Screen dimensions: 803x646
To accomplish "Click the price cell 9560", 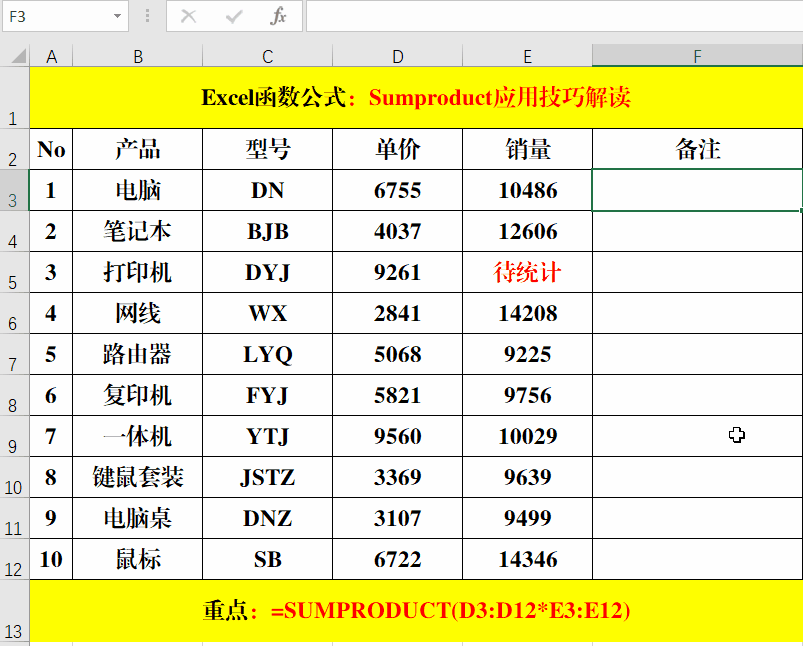I will [x=397, y=436].
